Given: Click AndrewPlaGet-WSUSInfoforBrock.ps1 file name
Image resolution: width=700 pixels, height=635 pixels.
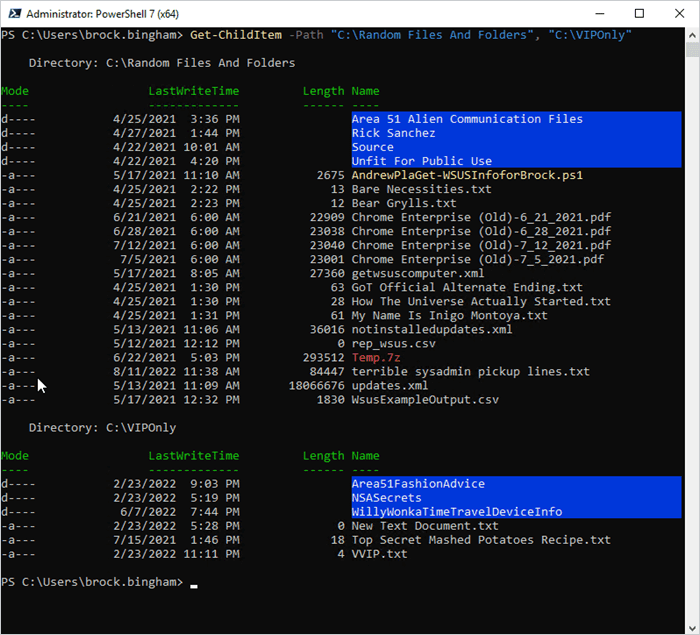Looking at the screenshot, I should click(x=467, y=175).
